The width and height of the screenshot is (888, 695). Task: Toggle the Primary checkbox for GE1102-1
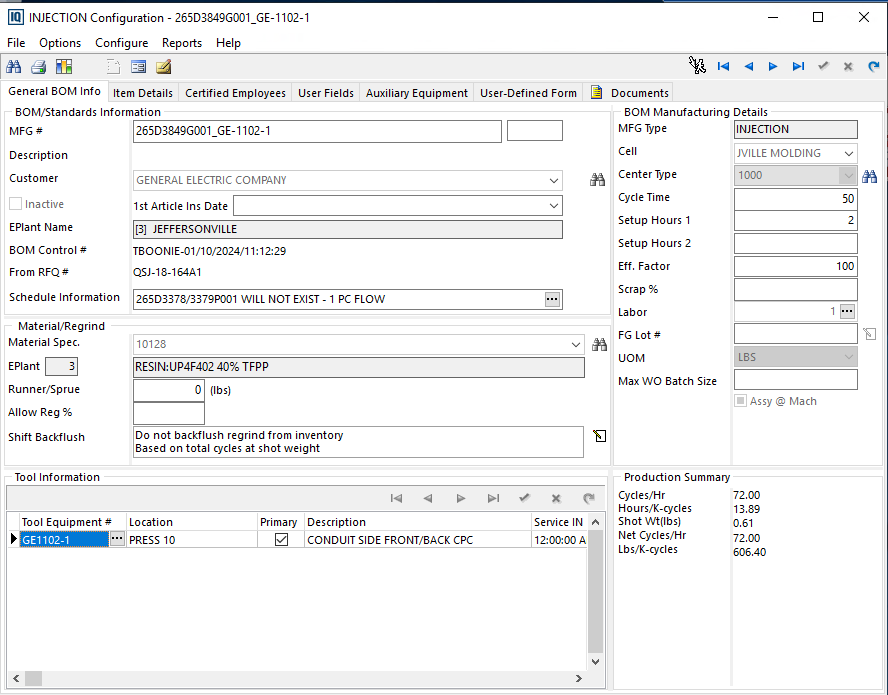[281, 539]
